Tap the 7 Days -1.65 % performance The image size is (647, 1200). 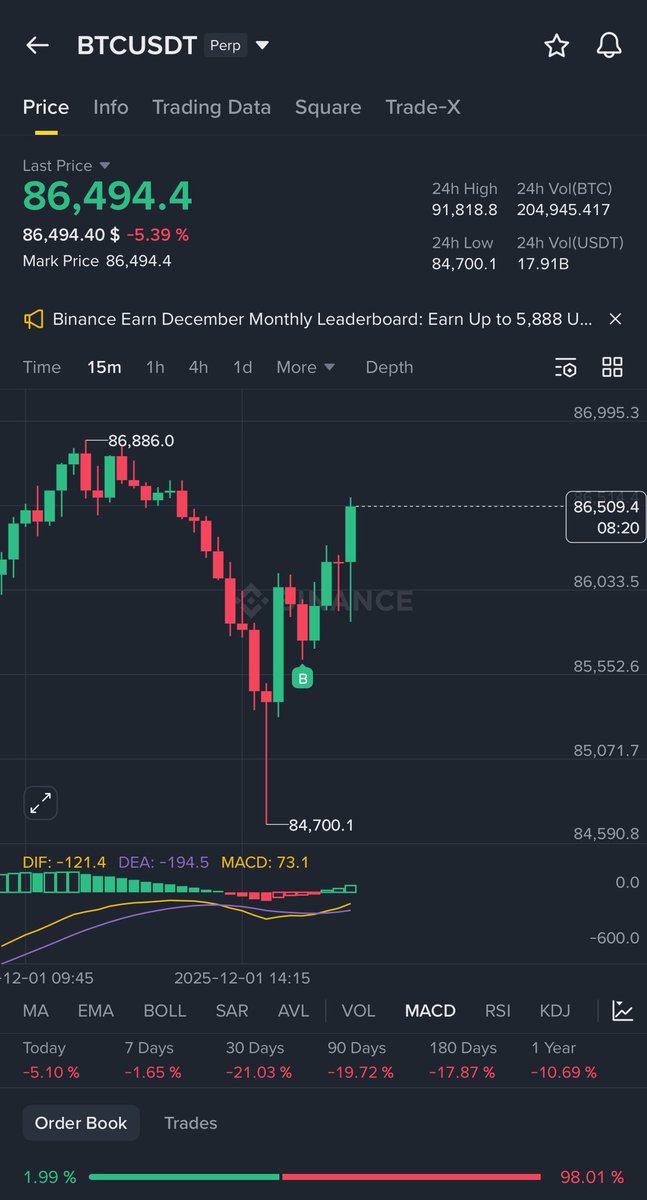[x=153, y=1060]
